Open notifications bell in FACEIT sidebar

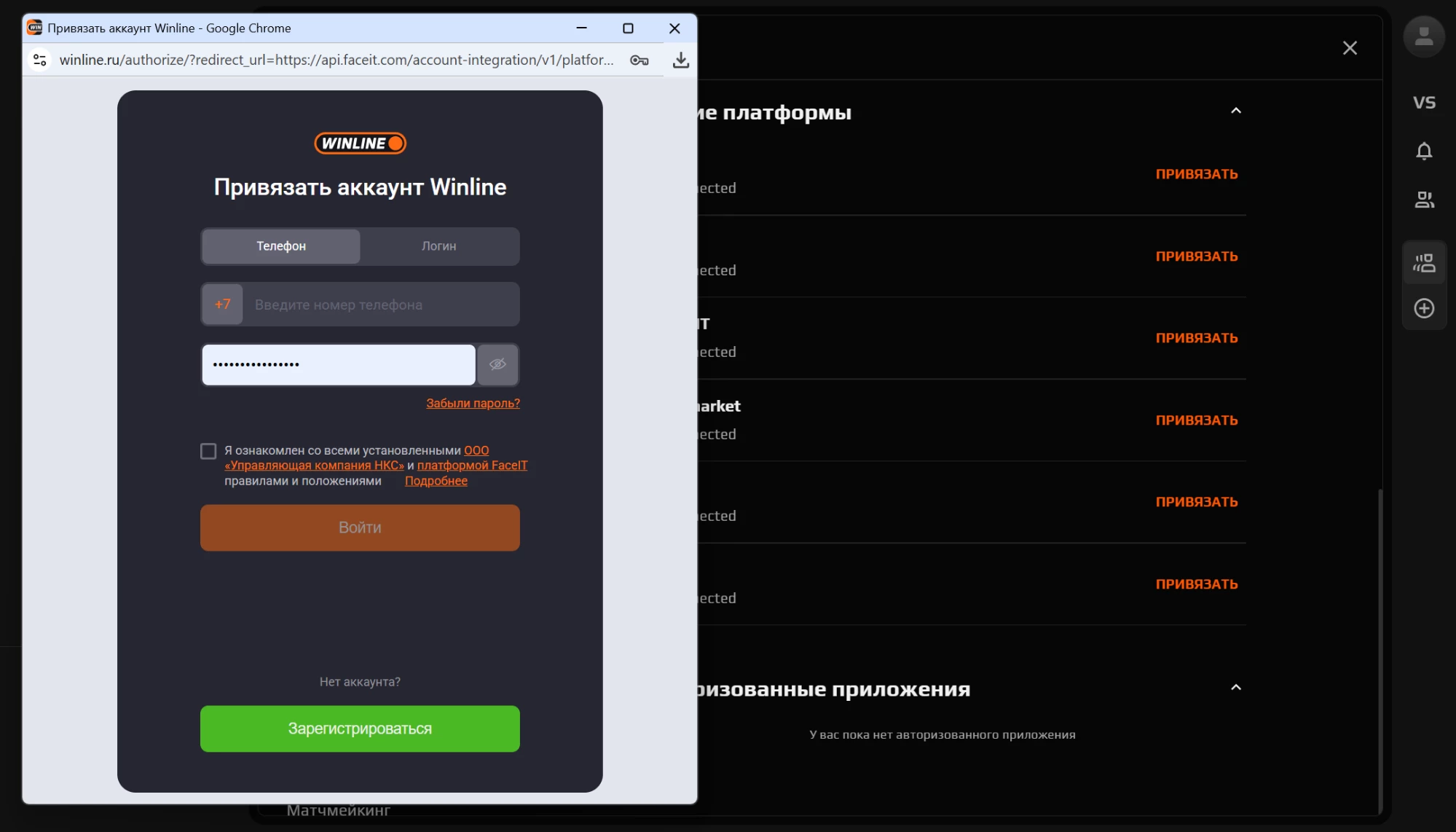pyautogui.click(x=1424, y=151)
